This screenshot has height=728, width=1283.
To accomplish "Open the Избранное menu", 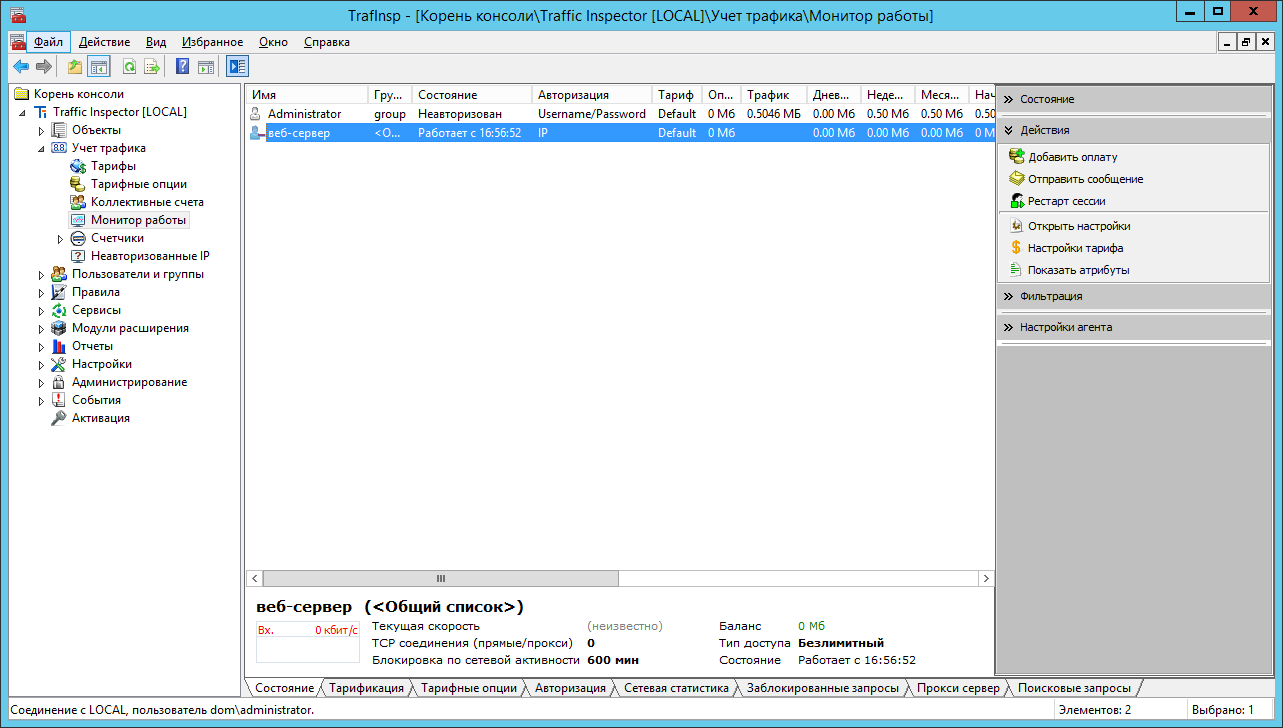I will coord(212,42).
